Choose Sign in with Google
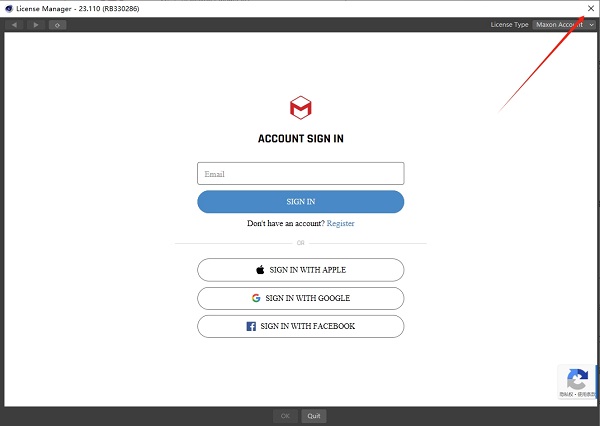Viewport: 600px width, 426px height. [300, 298]
